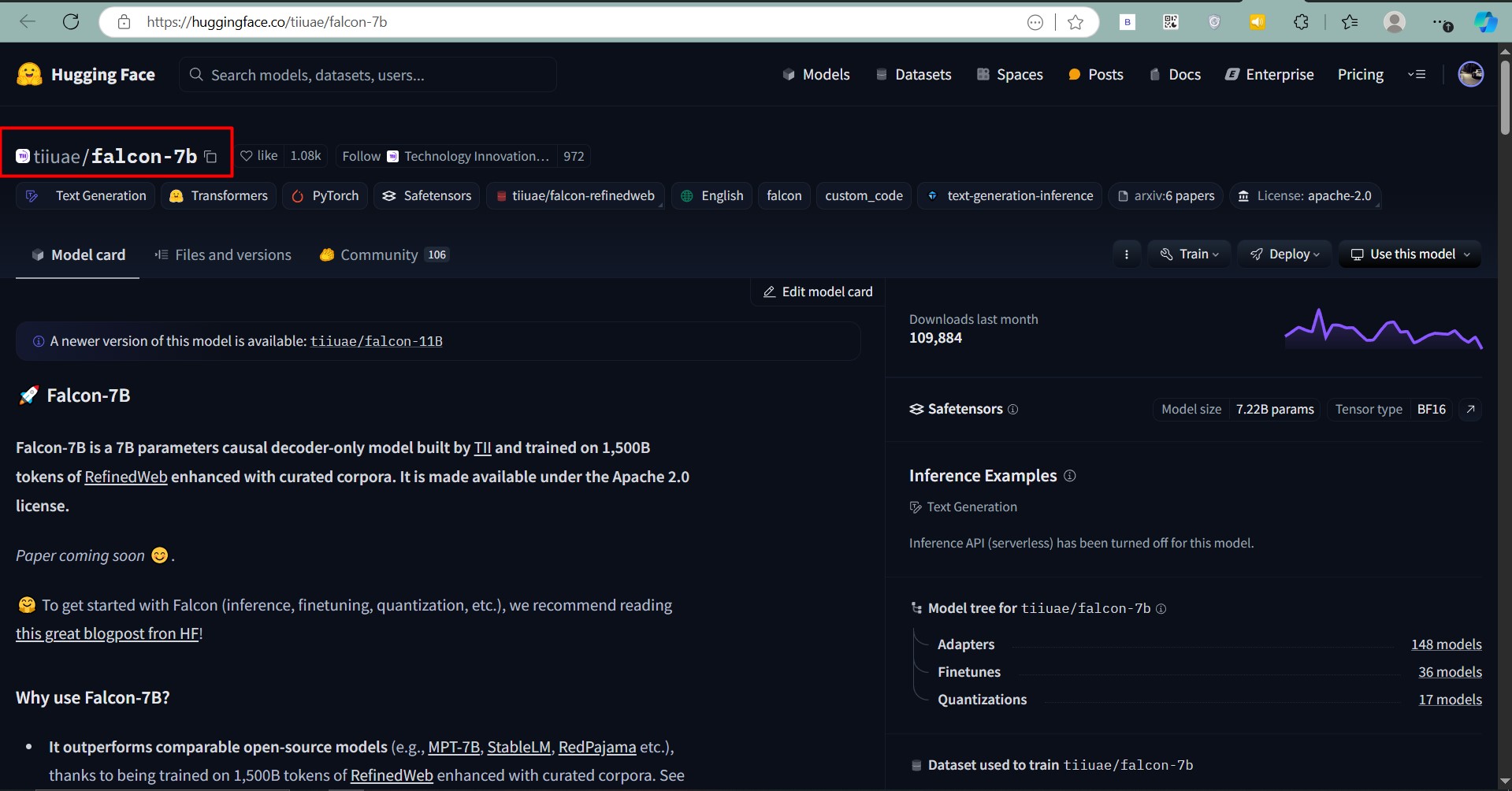
Task: Open this great blogpost from HF link
Action: click(107, 634)
